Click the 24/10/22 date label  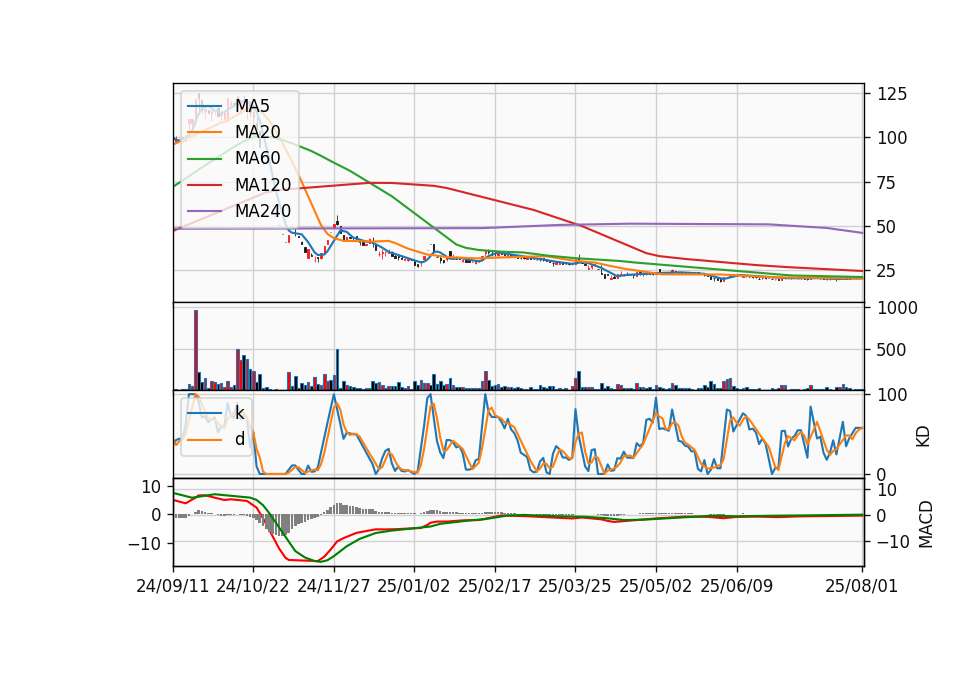tap(253, 586)
